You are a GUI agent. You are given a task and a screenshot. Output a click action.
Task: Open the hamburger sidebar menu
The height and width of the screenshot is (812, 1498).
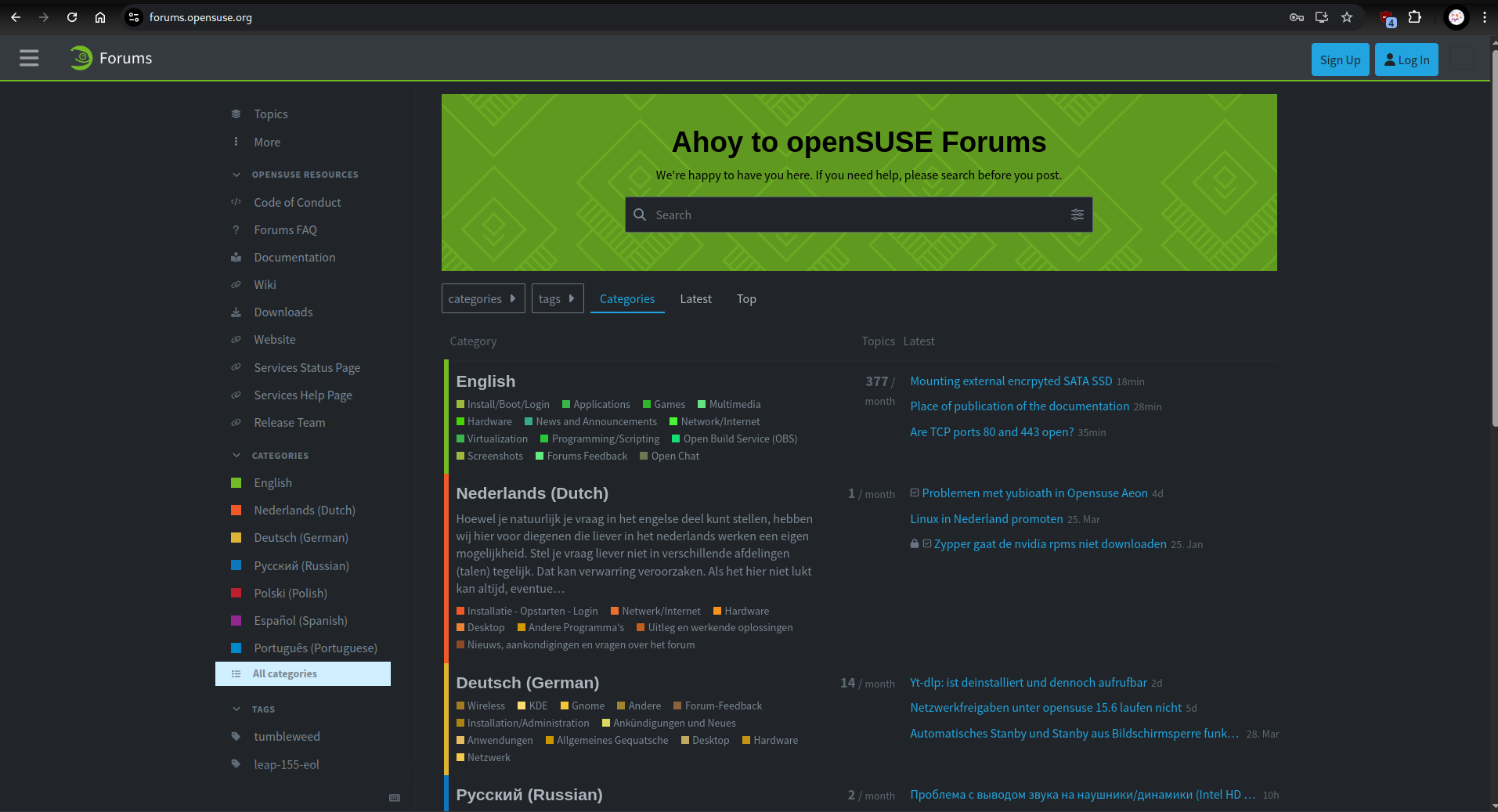tap(29, 58)
